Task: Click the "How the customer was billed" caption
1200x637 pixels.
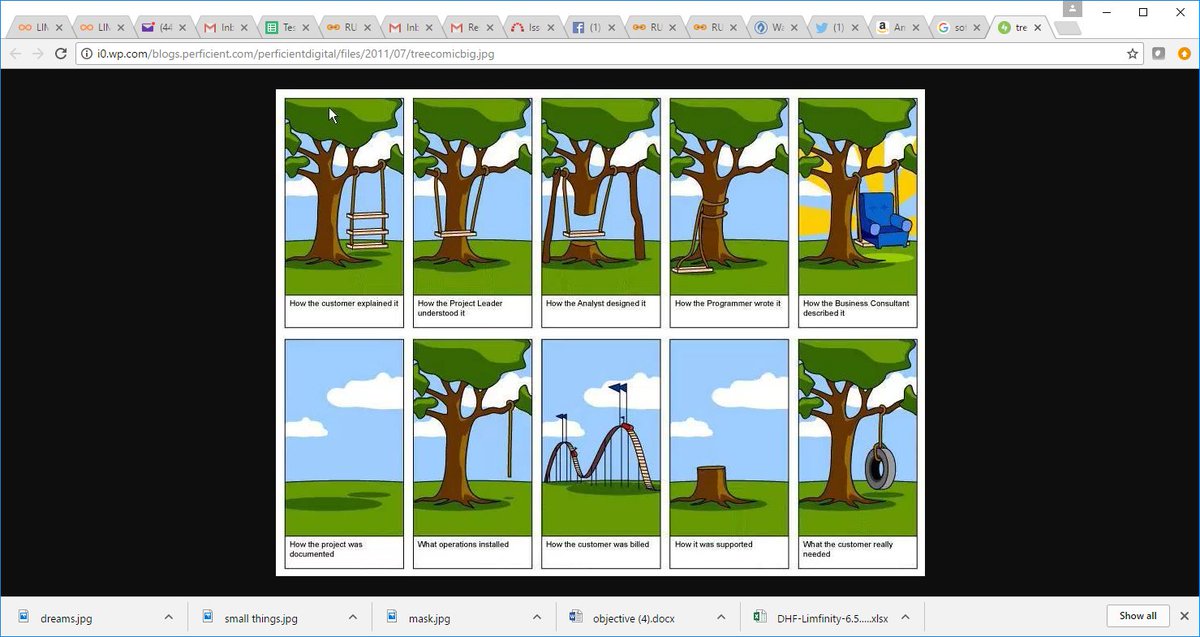Action: (x=597, y=544)
